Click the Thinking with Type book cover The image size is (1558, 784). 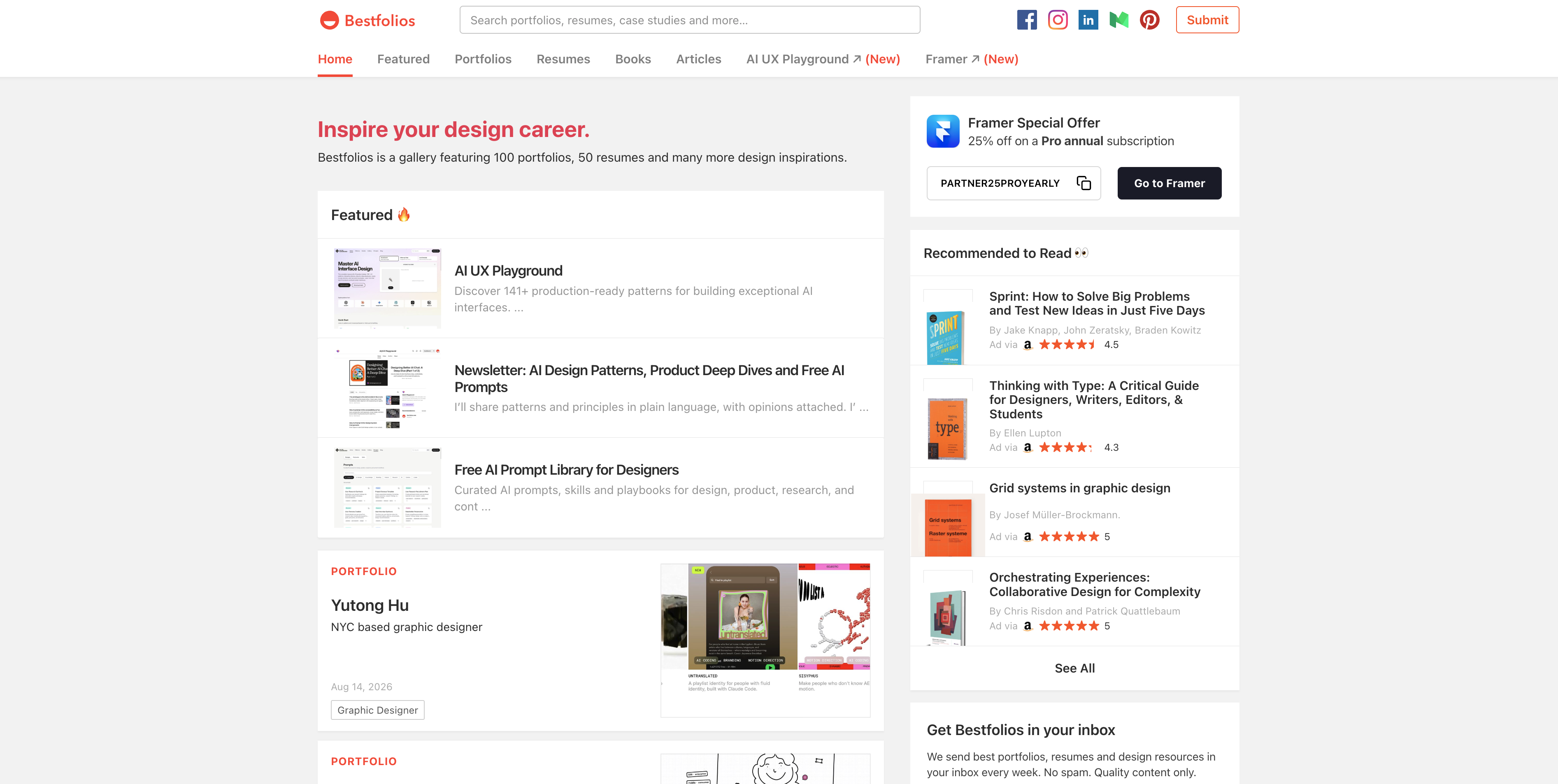click(947, 429)
